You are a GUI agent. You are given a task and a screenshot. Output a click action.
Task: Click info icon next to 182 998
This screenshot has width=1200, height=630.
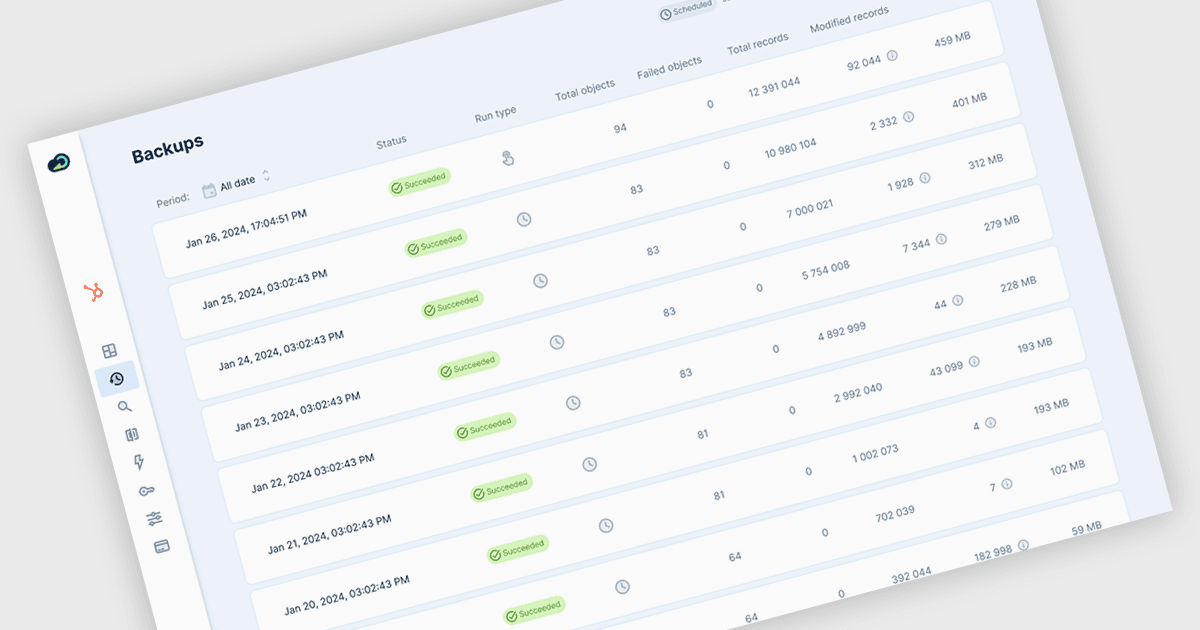click(1023, 545)
